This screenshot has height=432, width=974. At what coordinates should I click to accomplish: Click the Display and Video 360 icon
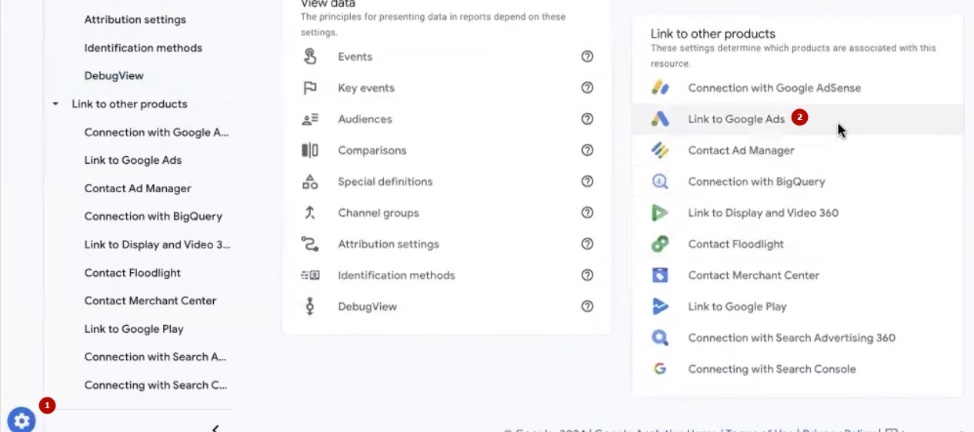pos(660,213)
